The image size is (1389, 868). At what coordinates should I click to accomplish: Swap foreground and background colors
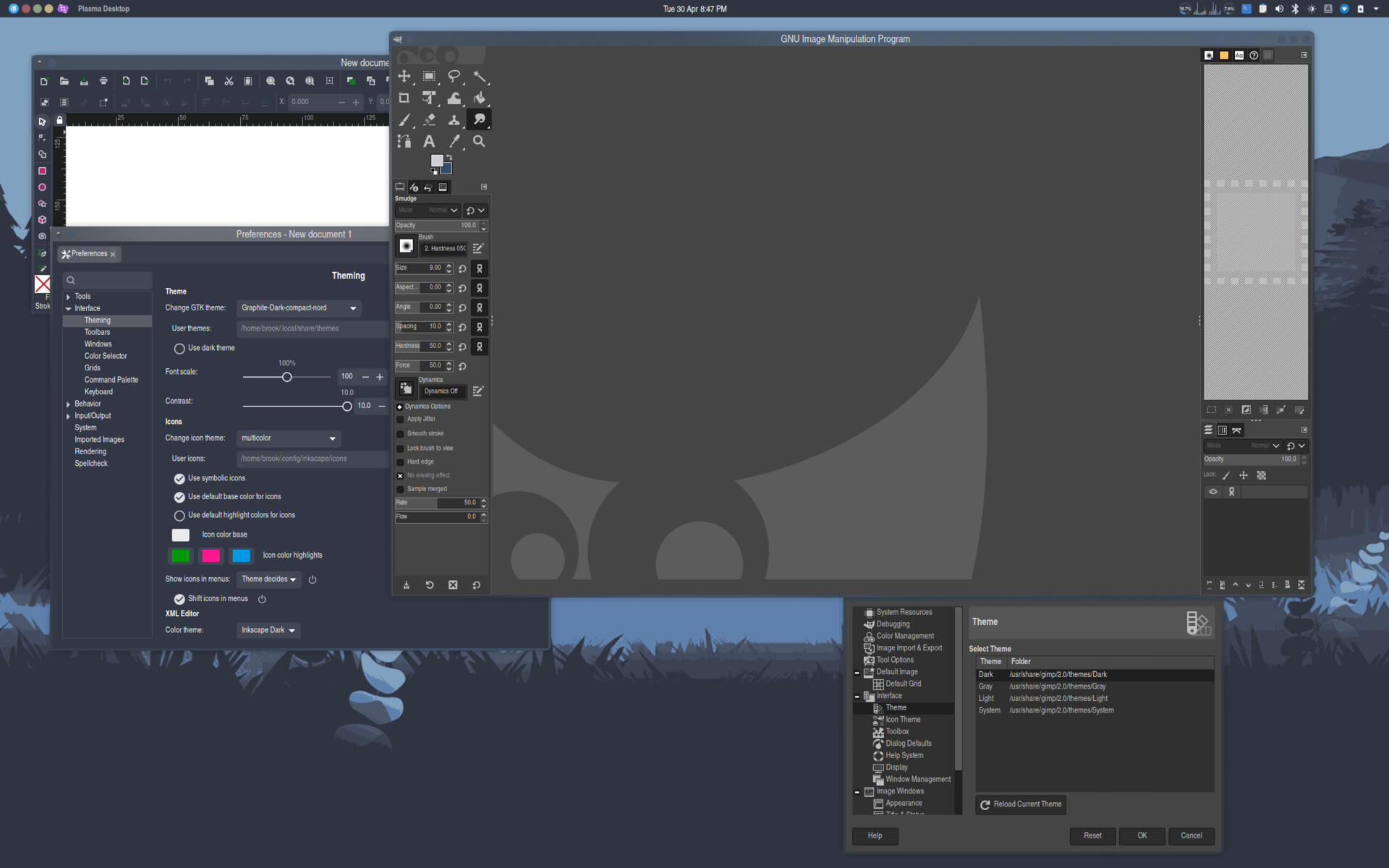(449, 157)
